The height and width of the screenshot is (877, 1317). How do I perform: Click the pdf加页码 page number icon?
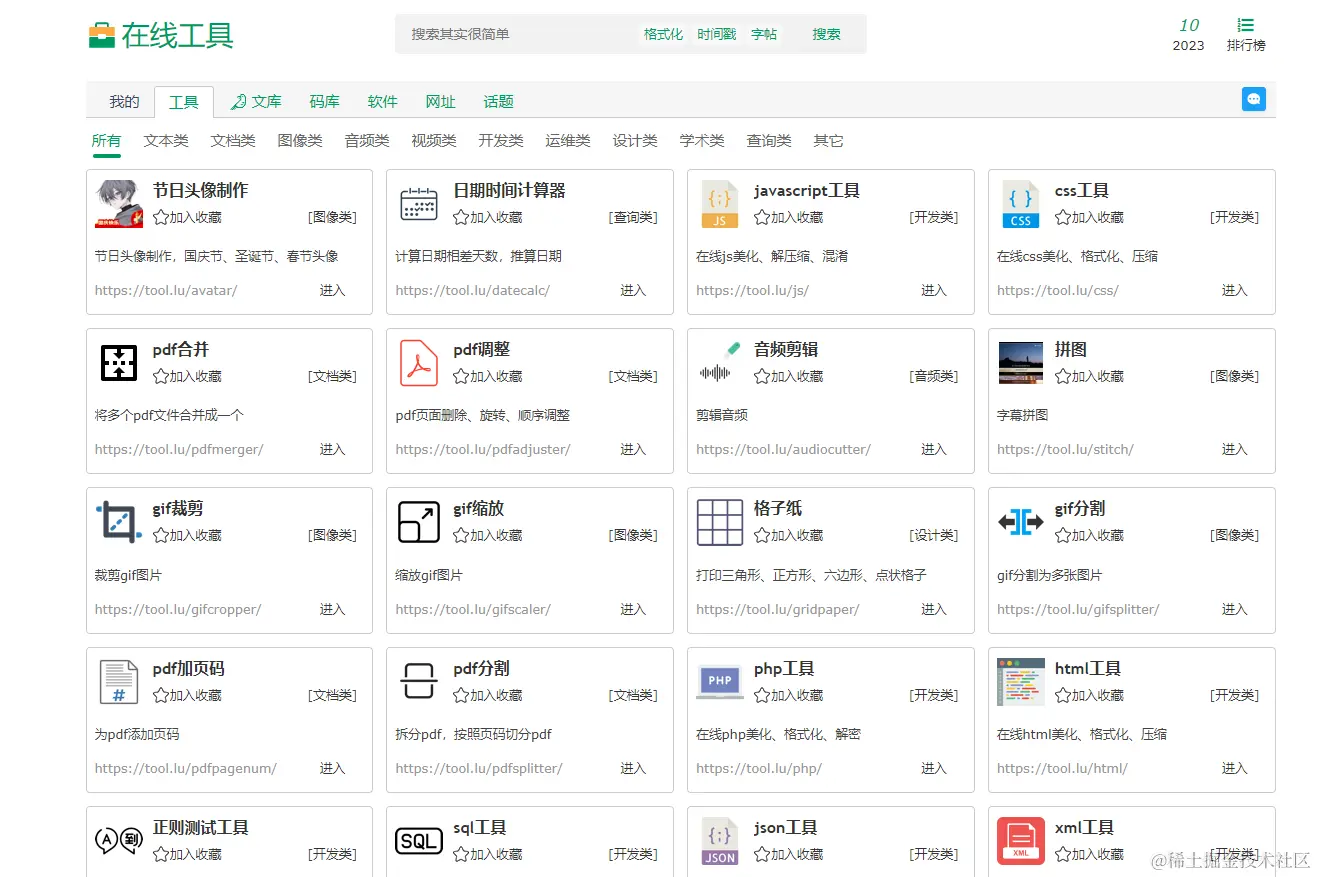(119, 681)
